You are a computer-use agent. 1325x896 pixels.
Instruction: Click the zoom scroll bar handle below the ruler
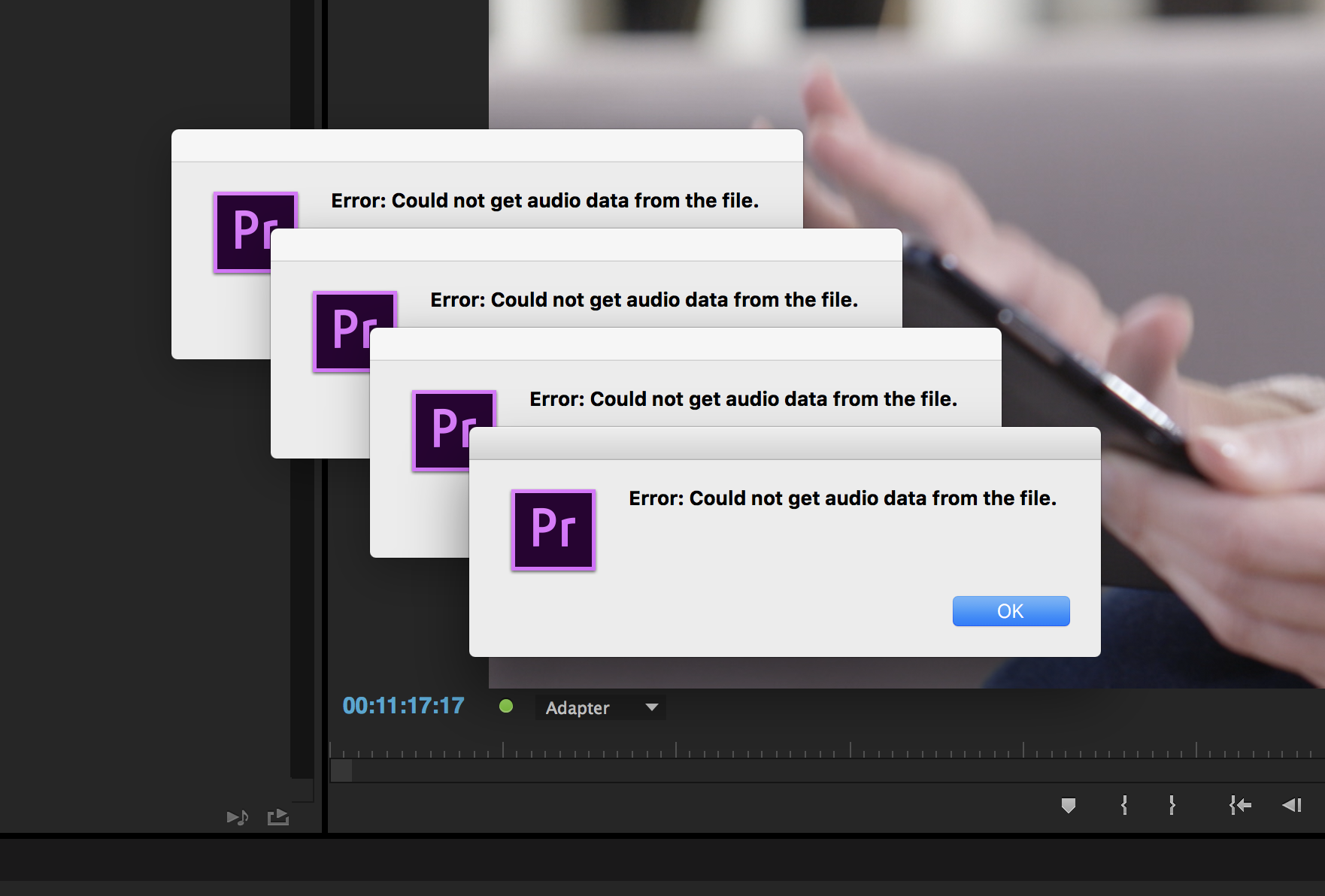(341, 770)
